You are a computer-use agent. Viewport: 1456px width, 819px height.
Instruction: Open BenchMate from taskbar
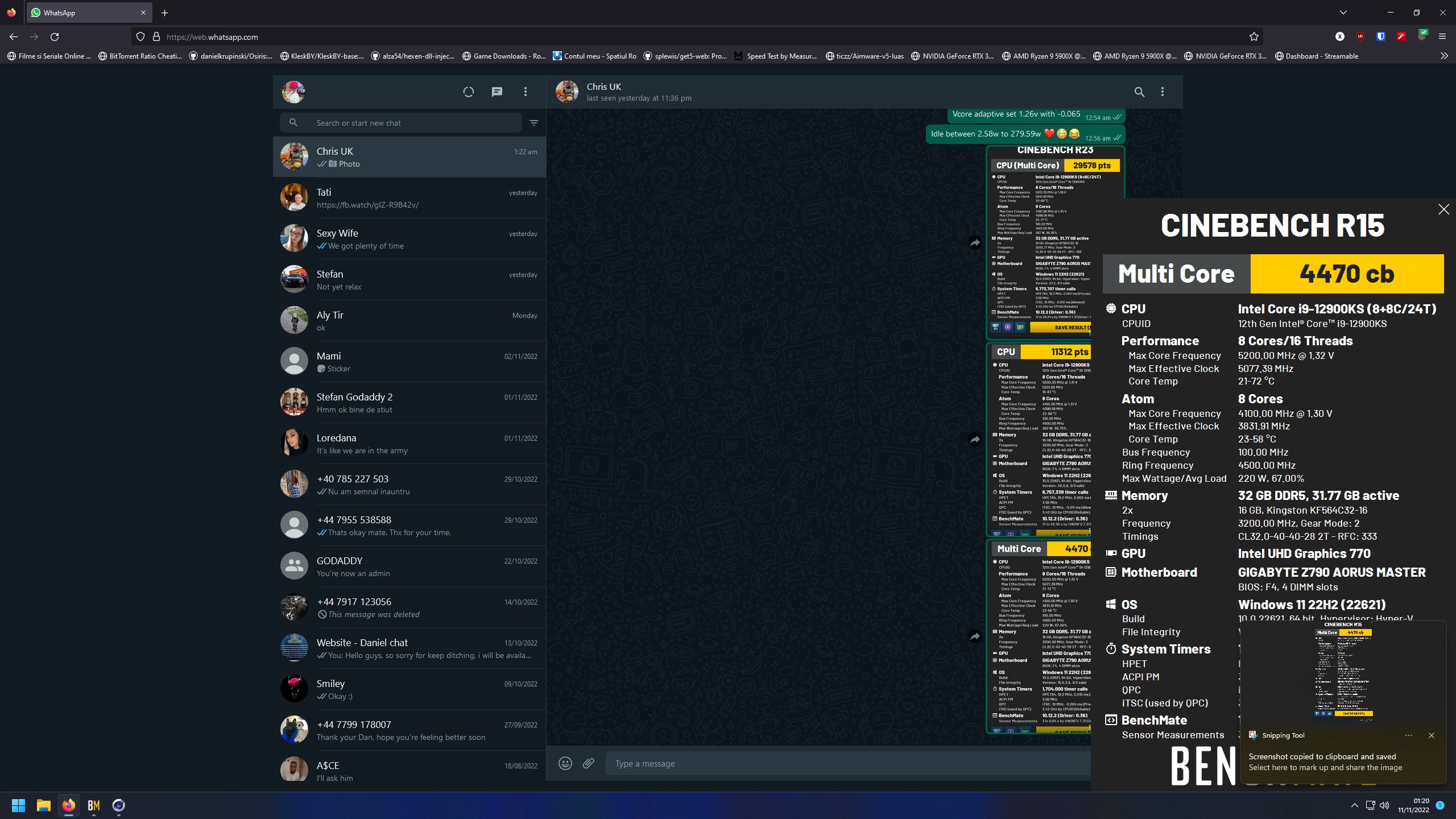[x=93, y=805]
